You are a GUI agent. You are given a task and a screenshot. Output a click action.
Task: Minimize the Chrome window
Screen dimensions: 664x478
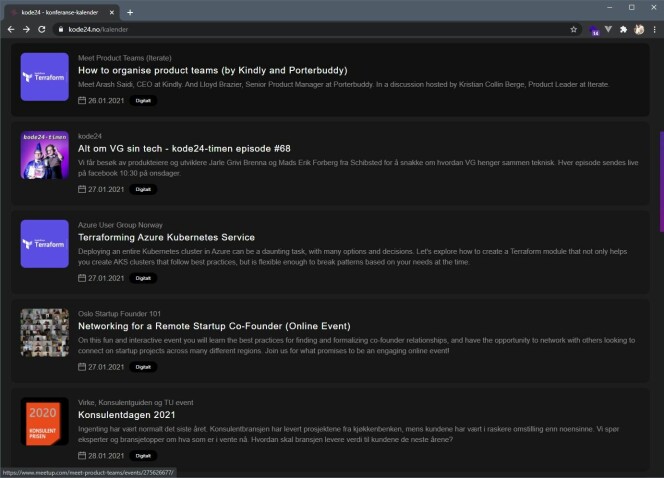click(610, 7)
